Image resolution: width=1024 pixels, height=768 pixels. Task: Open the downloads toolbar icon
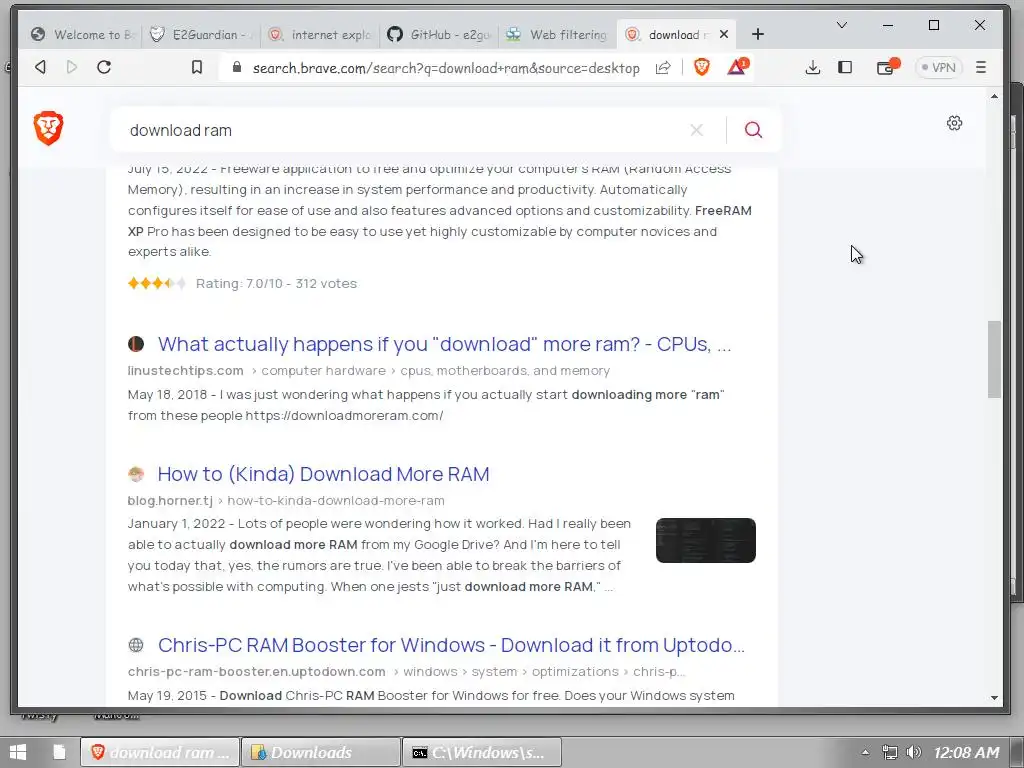tap(812, 67)
